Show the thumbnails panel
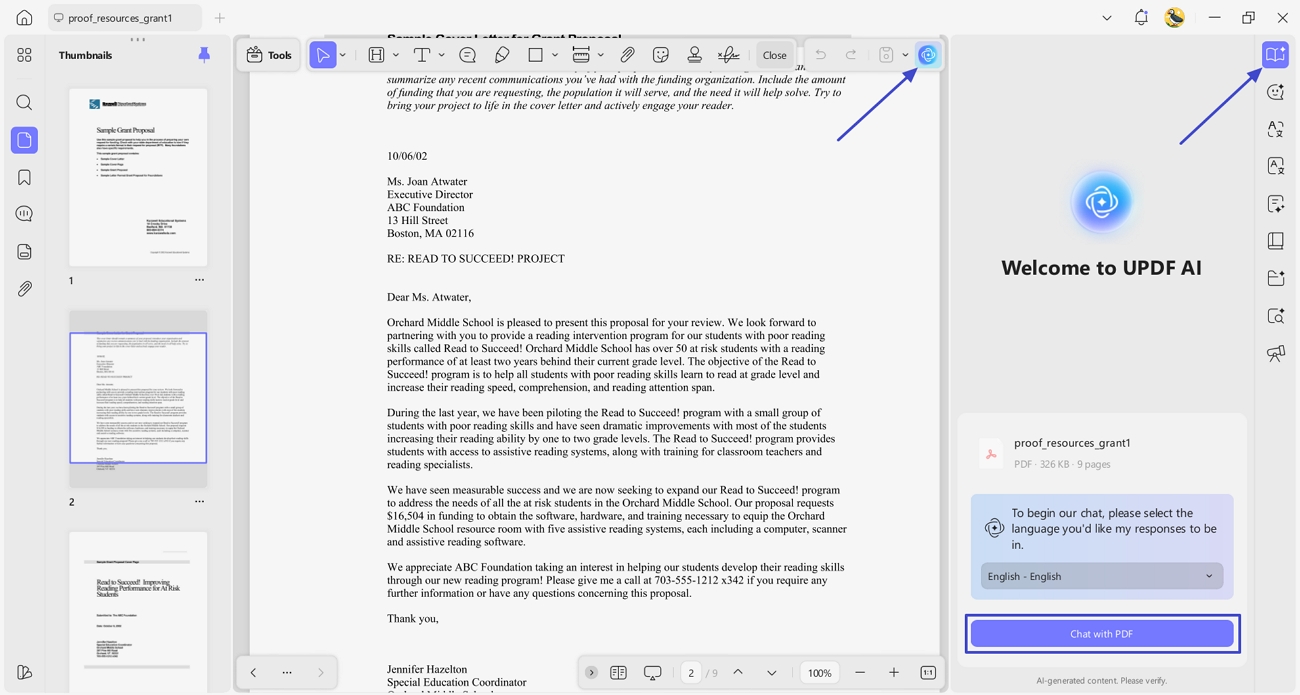The height and width of the screenshot is (695, 1300). click(24, 140)
